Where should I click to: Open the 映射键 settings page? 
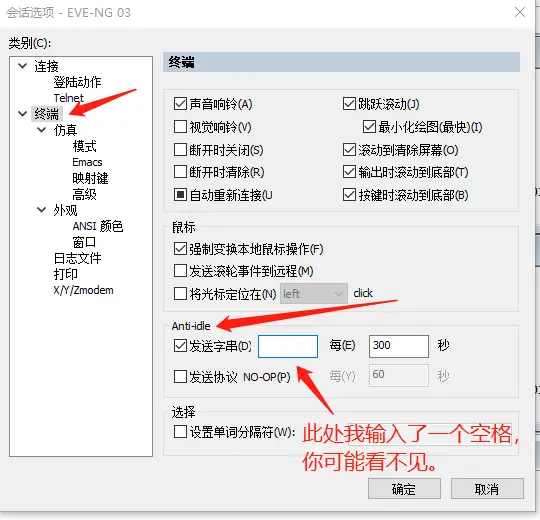coord(90,178)
